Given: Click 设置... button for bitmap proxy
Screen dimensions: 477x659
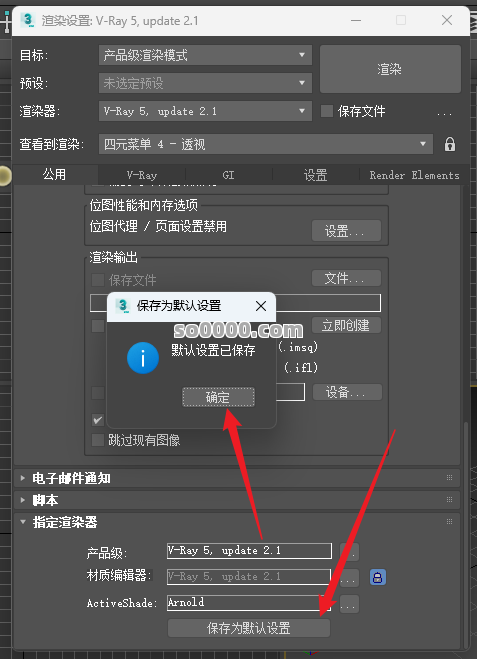Looking at the screenshot, I should [x=346, y=230].
